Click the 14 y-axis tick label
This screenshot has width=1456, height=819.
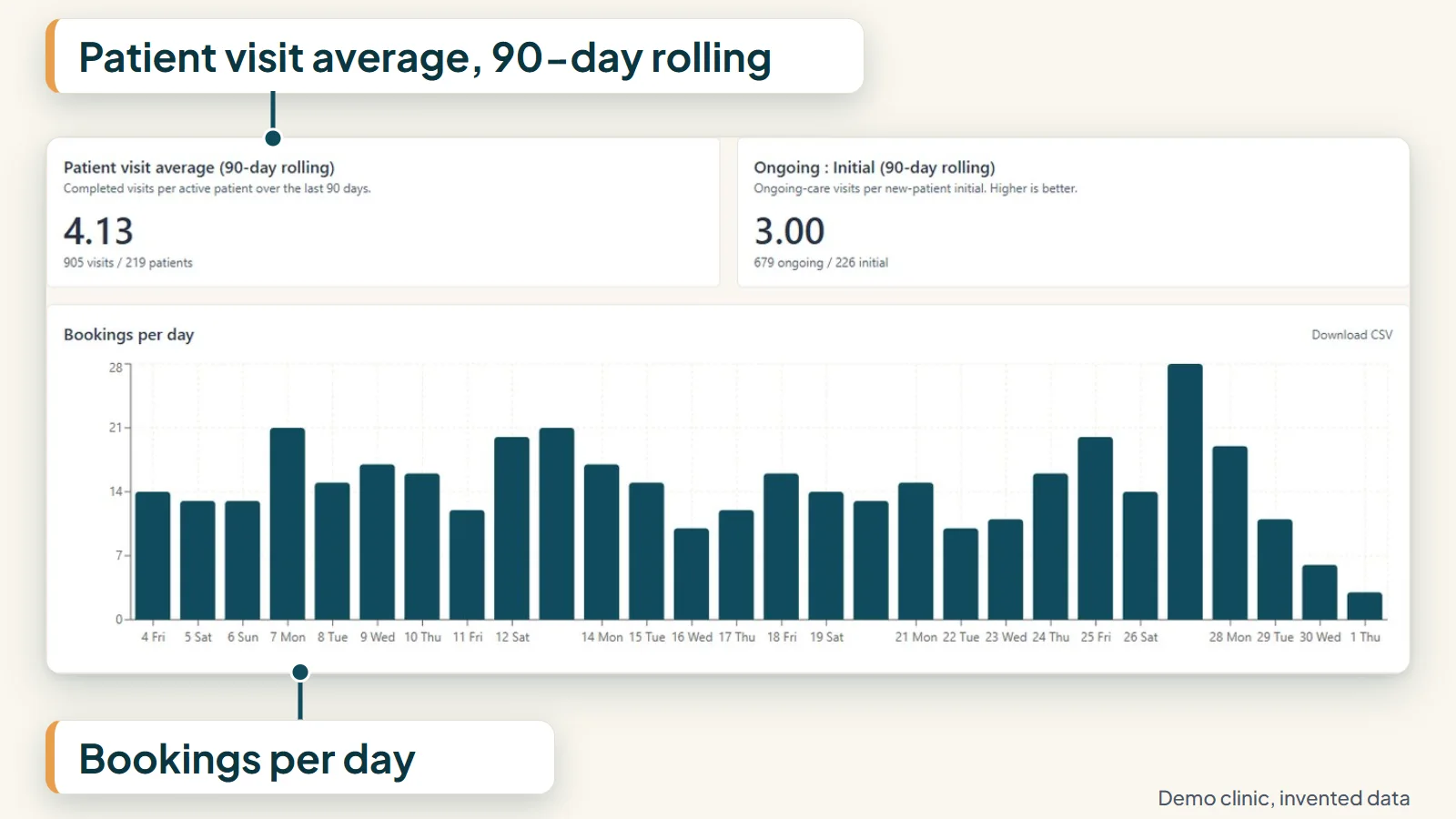click(x=116, y=491)
